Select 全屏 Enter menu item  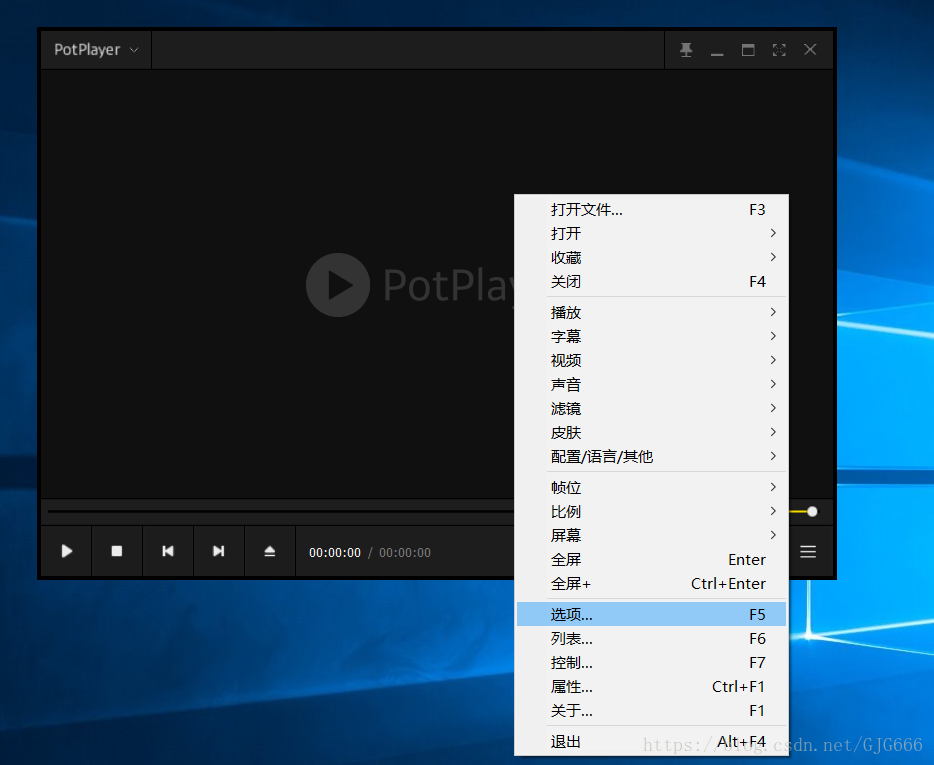coord(652,559)
